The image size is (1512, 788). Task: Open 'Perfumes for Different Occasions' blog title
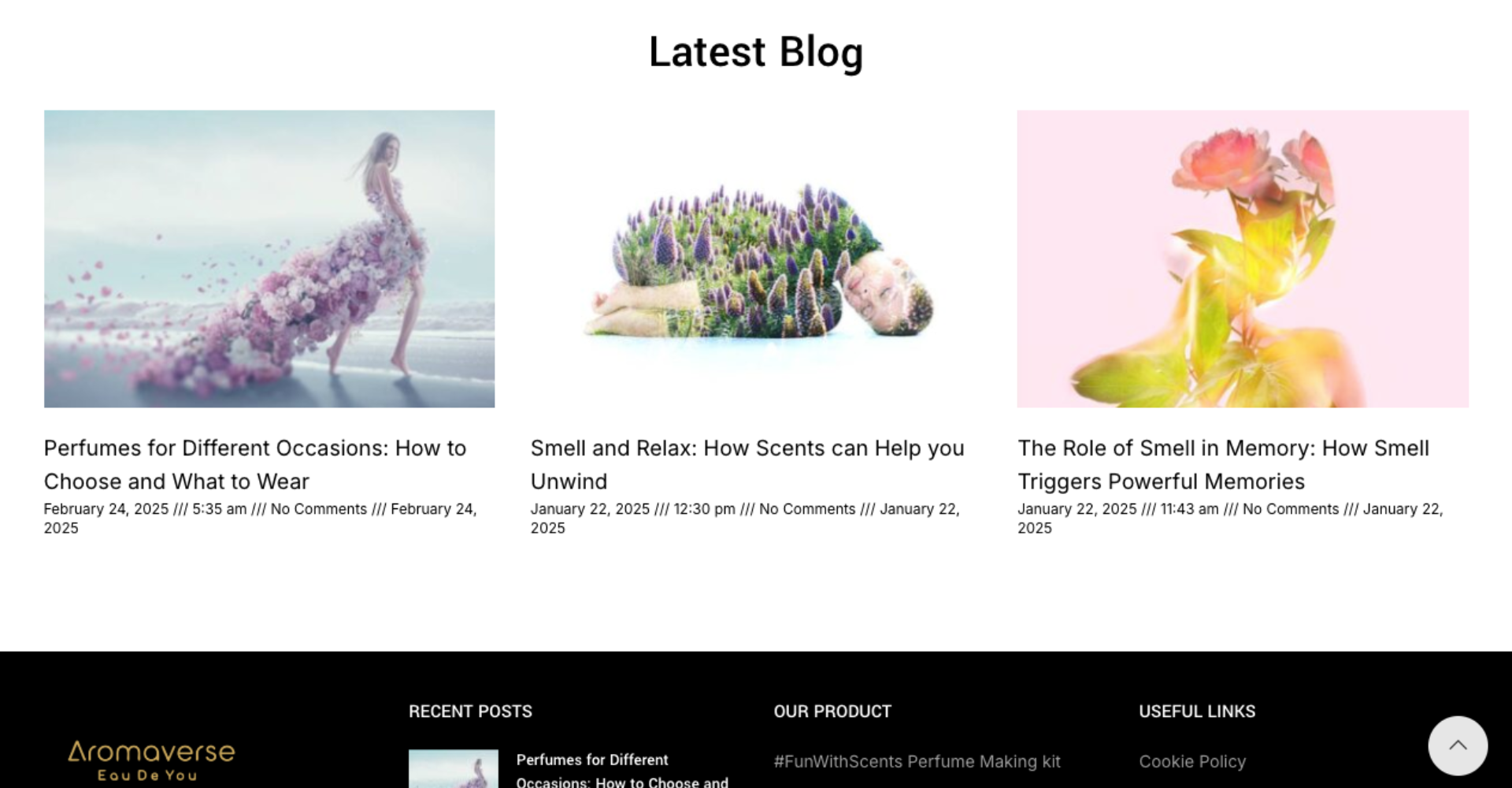pos(255,465)
